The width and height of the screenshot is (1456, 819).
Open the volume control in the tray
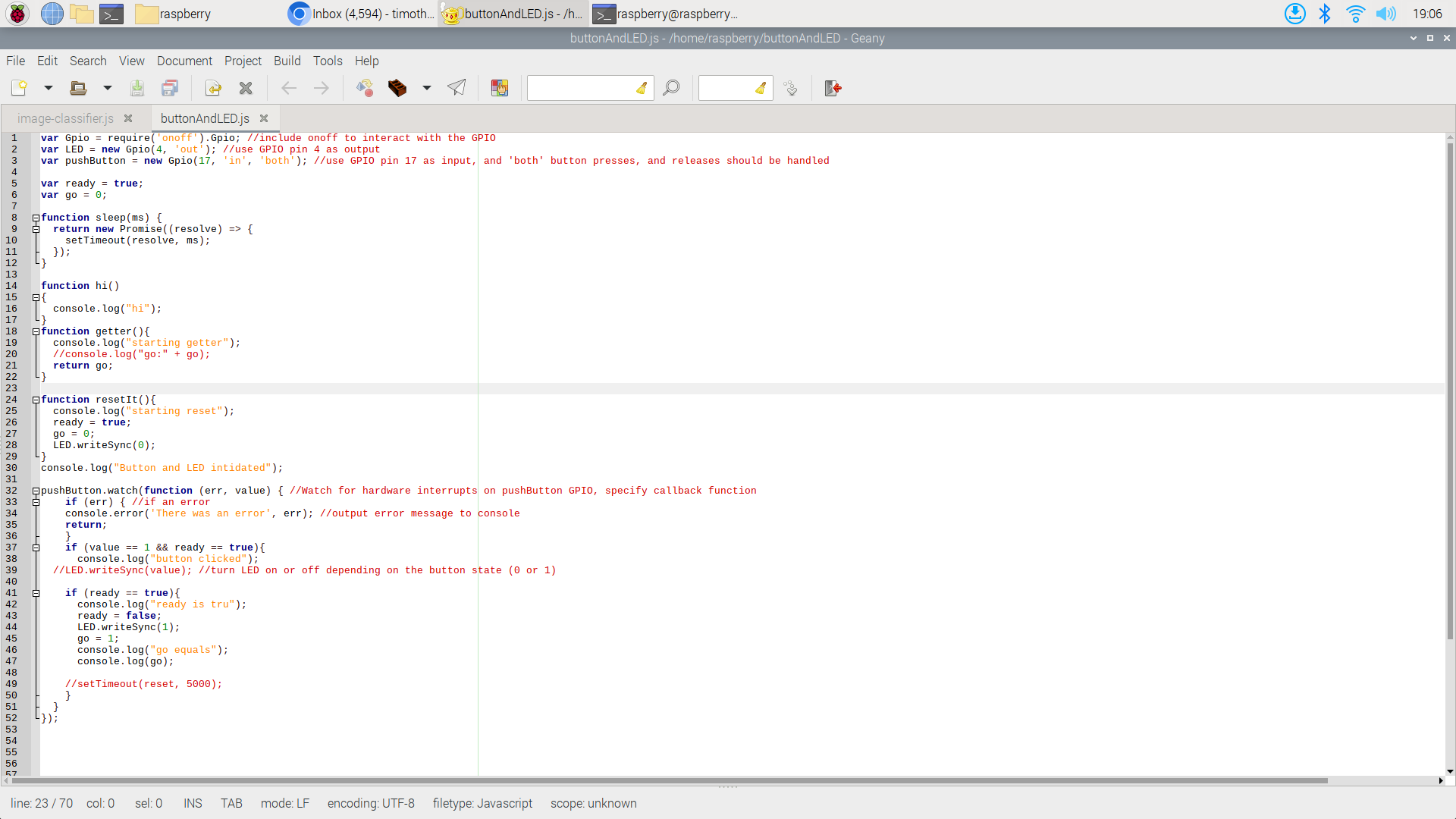[1385, 14]
